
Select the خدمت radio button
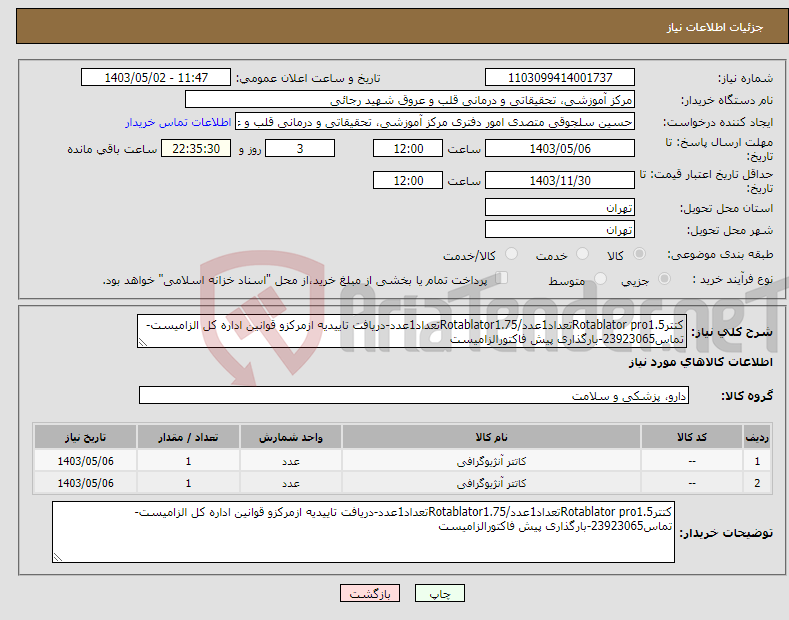[x=582, y=254]
